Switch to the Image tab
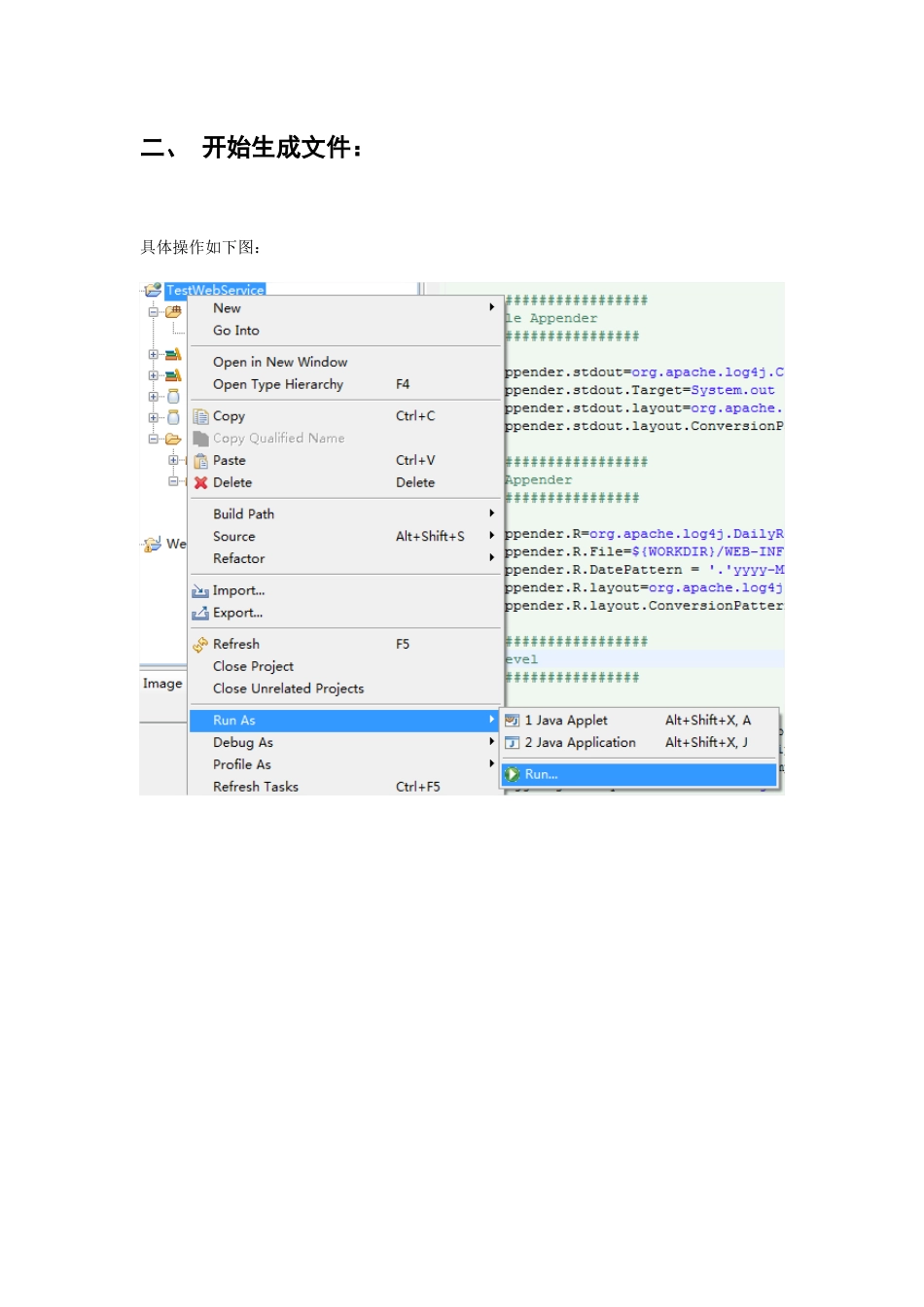This screenshot has width=924, height=1307. (162, 684)
